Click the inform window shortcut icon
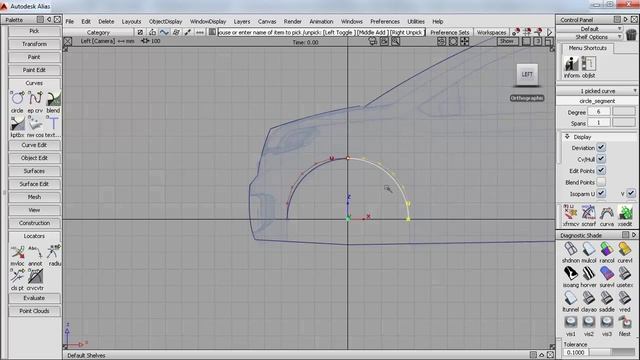Viewport: 640px width, 360px height. pos(571,64)
